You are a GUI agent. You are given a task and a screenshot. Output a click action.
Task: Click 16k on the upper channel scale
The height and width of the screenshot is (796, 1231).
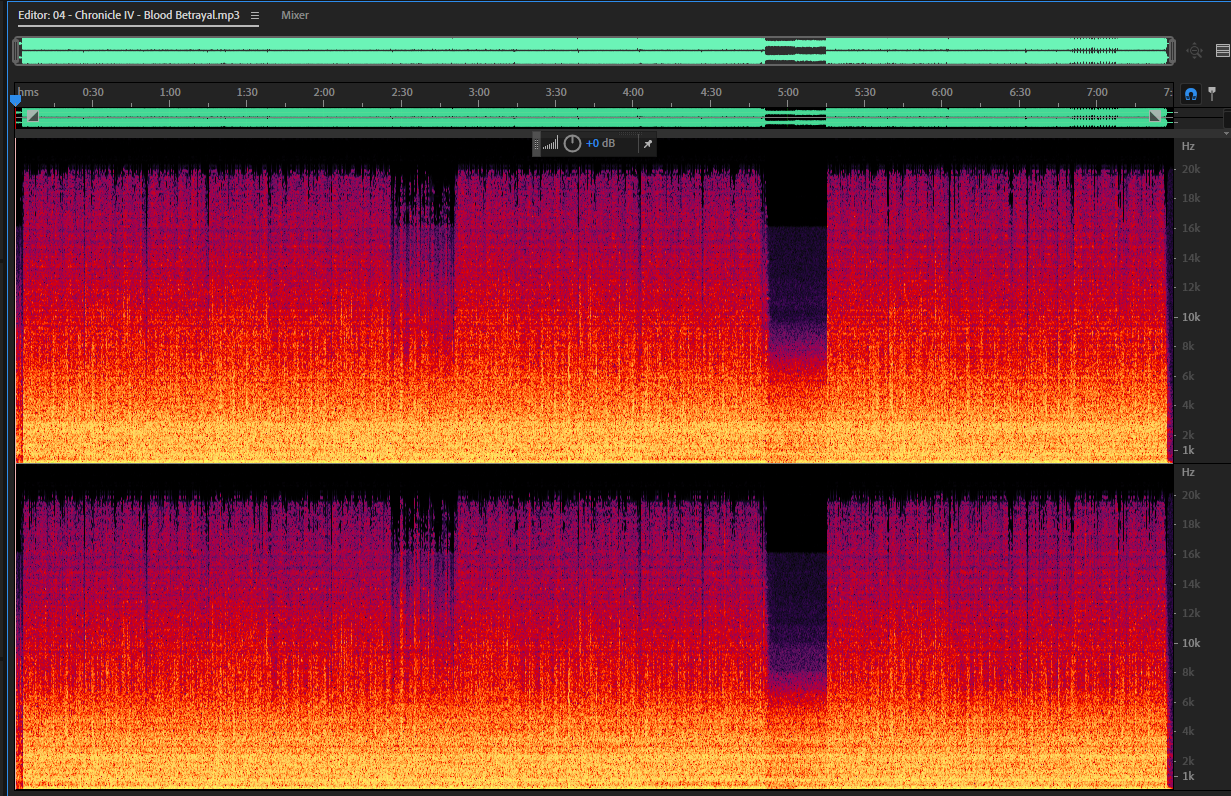(1191, 228)
